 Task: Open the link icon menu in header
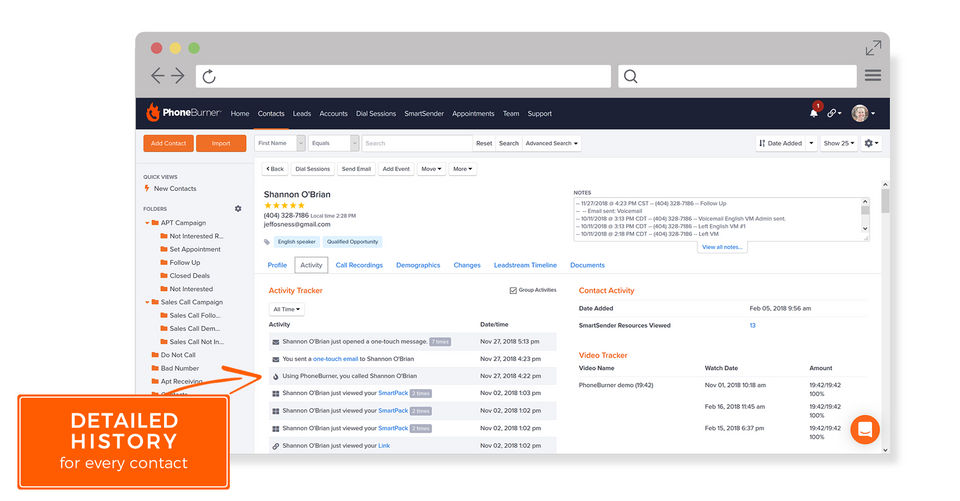coord(833,113)
